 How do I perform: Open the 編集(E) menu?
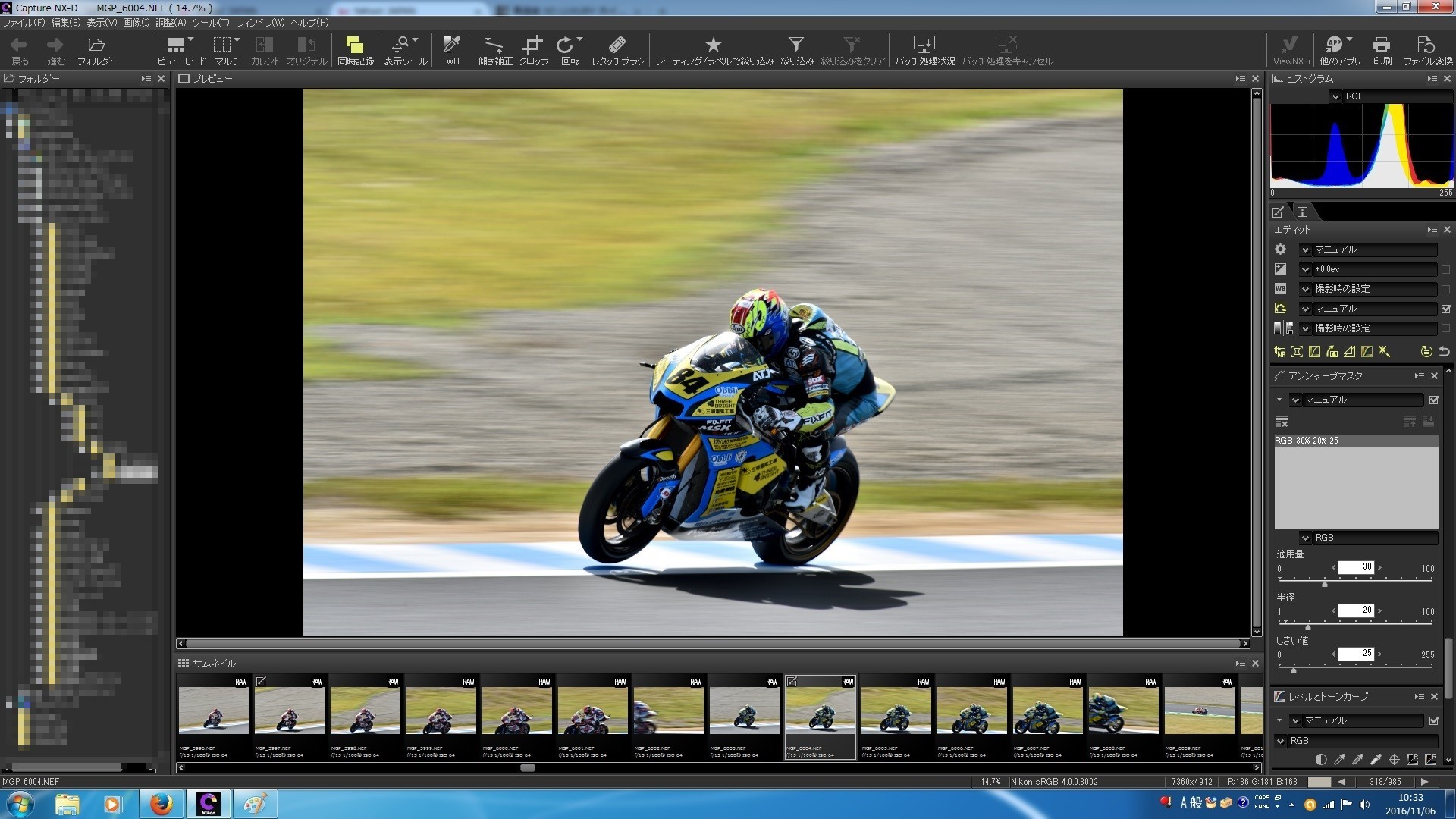coord(66,23)
